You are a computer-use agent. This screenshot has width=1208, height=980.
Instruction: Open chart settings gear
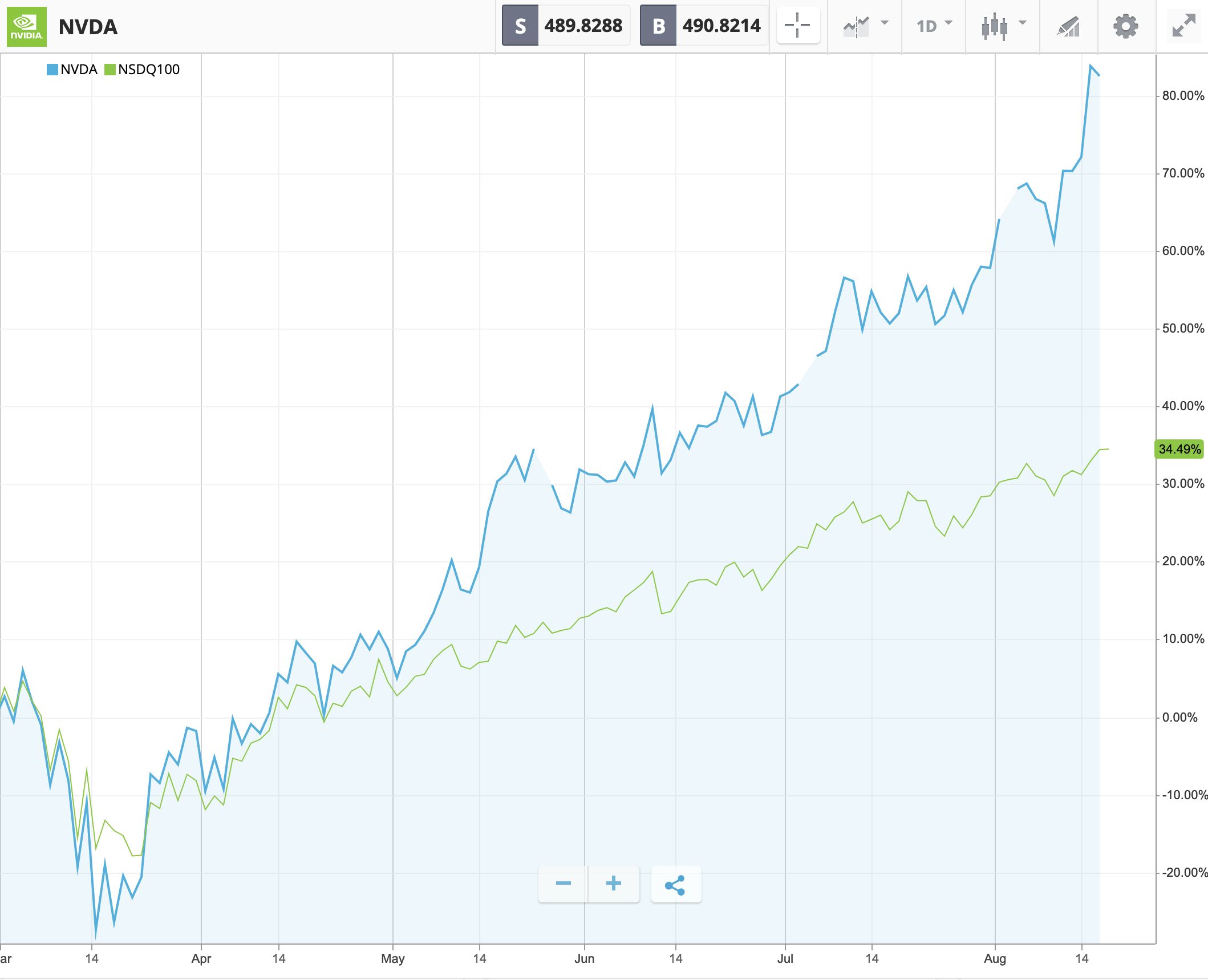(1126, 26)
